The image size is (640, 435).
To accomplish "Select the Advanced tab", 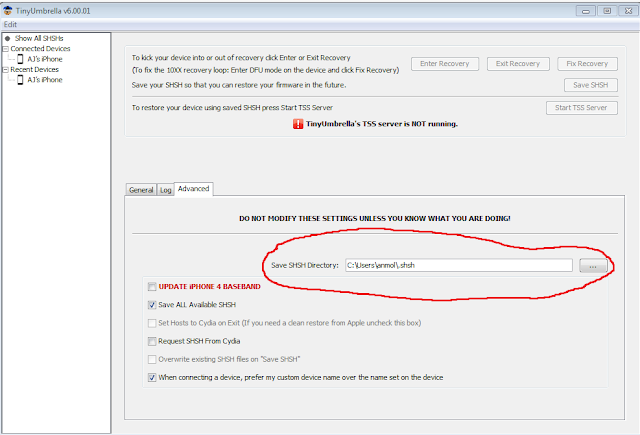I will (193, 189).
